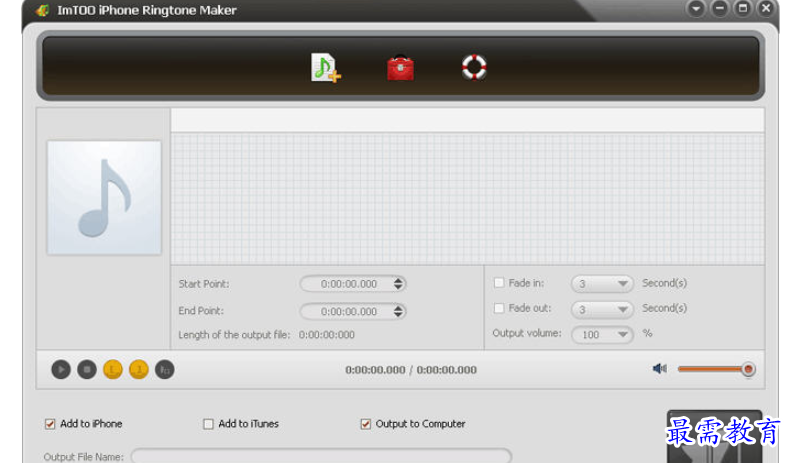The image size is (789, 463).
Task: Click the ImTOO app logo icon
Action: (42, 10)
